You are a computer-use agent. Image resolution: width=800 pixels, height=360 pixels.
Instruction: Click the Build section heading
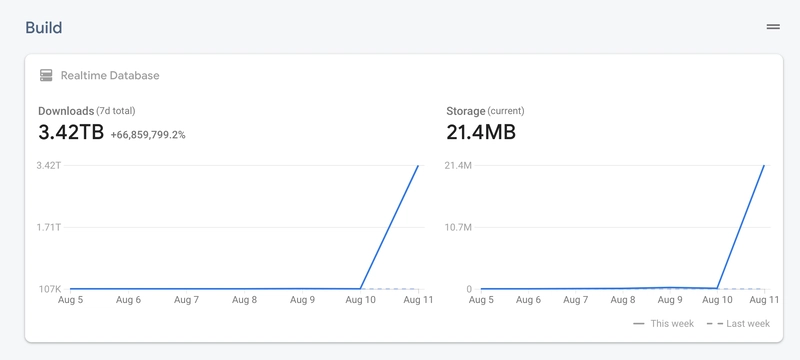(44, 28)
